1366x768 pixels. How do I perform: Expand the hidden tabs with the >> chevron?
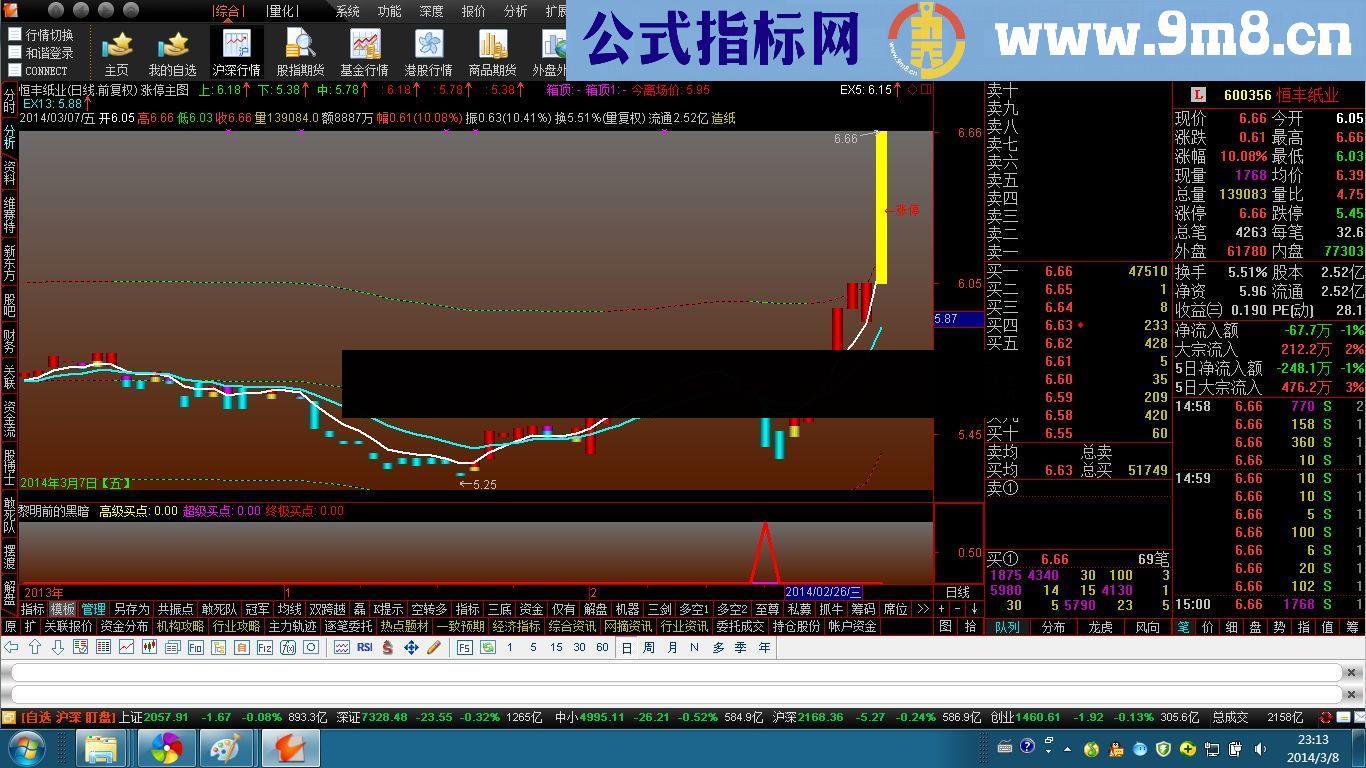(924, 608)
